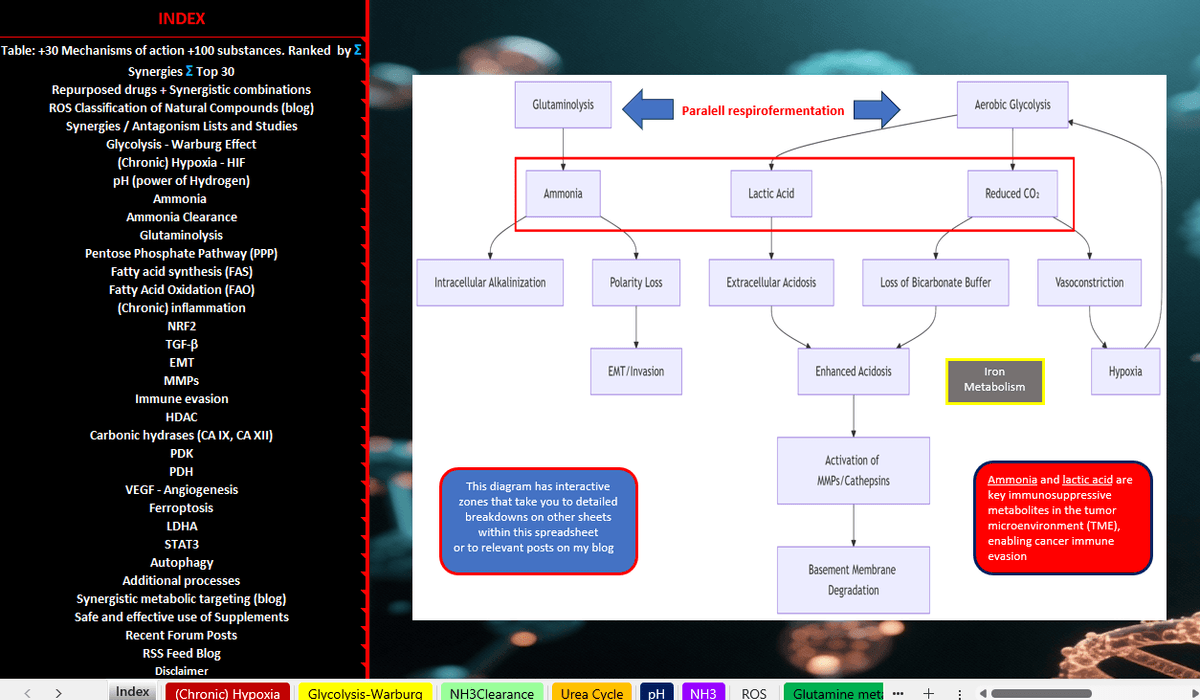Click the Hypoxia diagram node
Screen dimensions: 1200x700
[x=1125, y=371]
